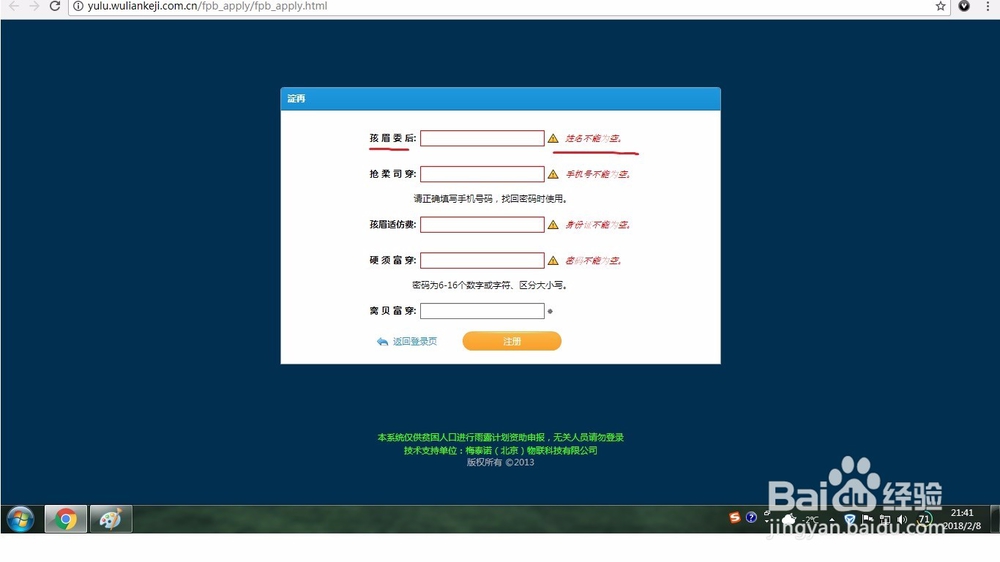1000x562 pixels.
Task: Click the site info icon in address bar
Action: coord(78,6)
